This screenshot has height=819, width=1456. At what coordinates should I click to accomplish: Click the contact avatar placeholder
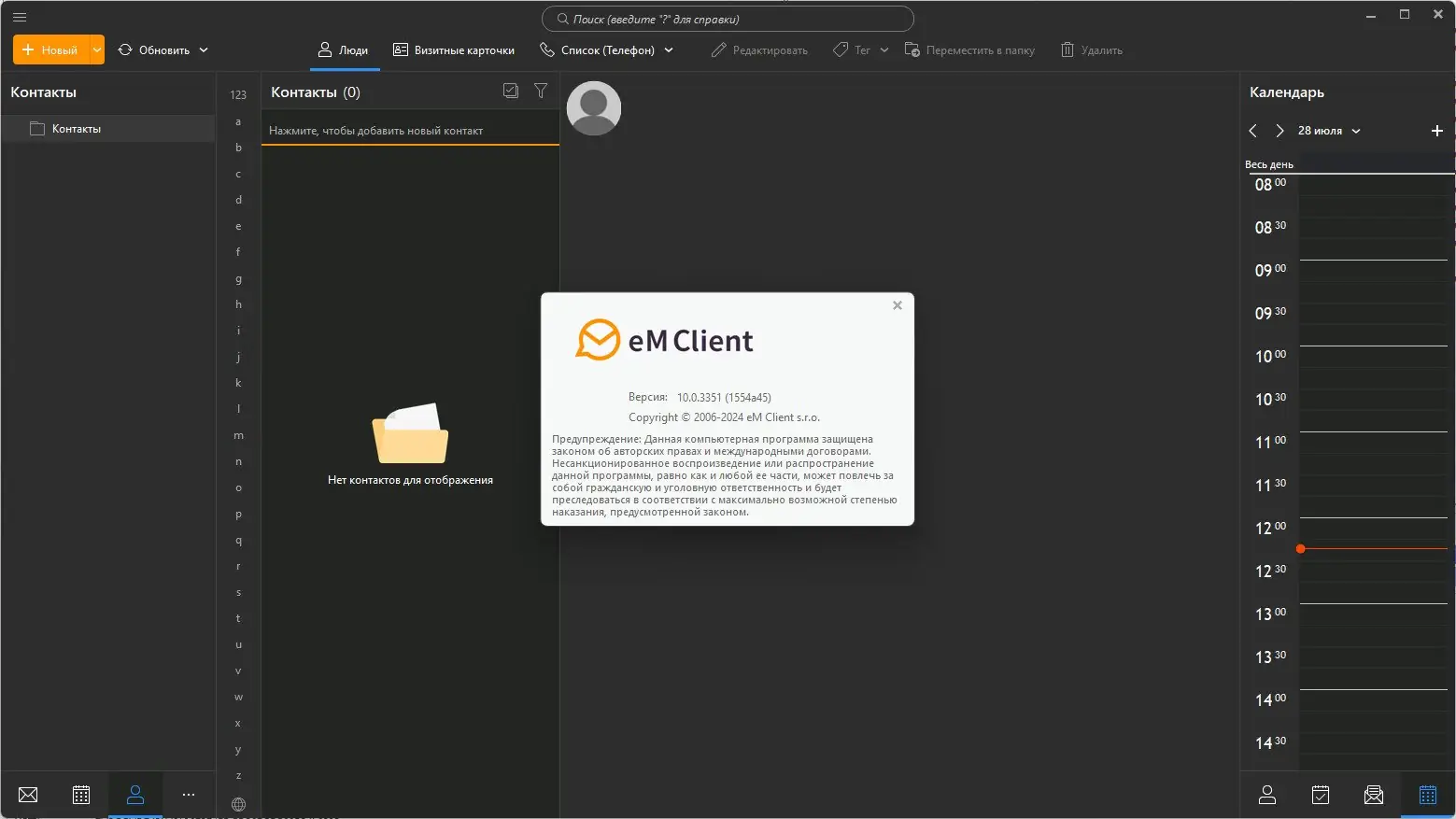pos(594,108)
